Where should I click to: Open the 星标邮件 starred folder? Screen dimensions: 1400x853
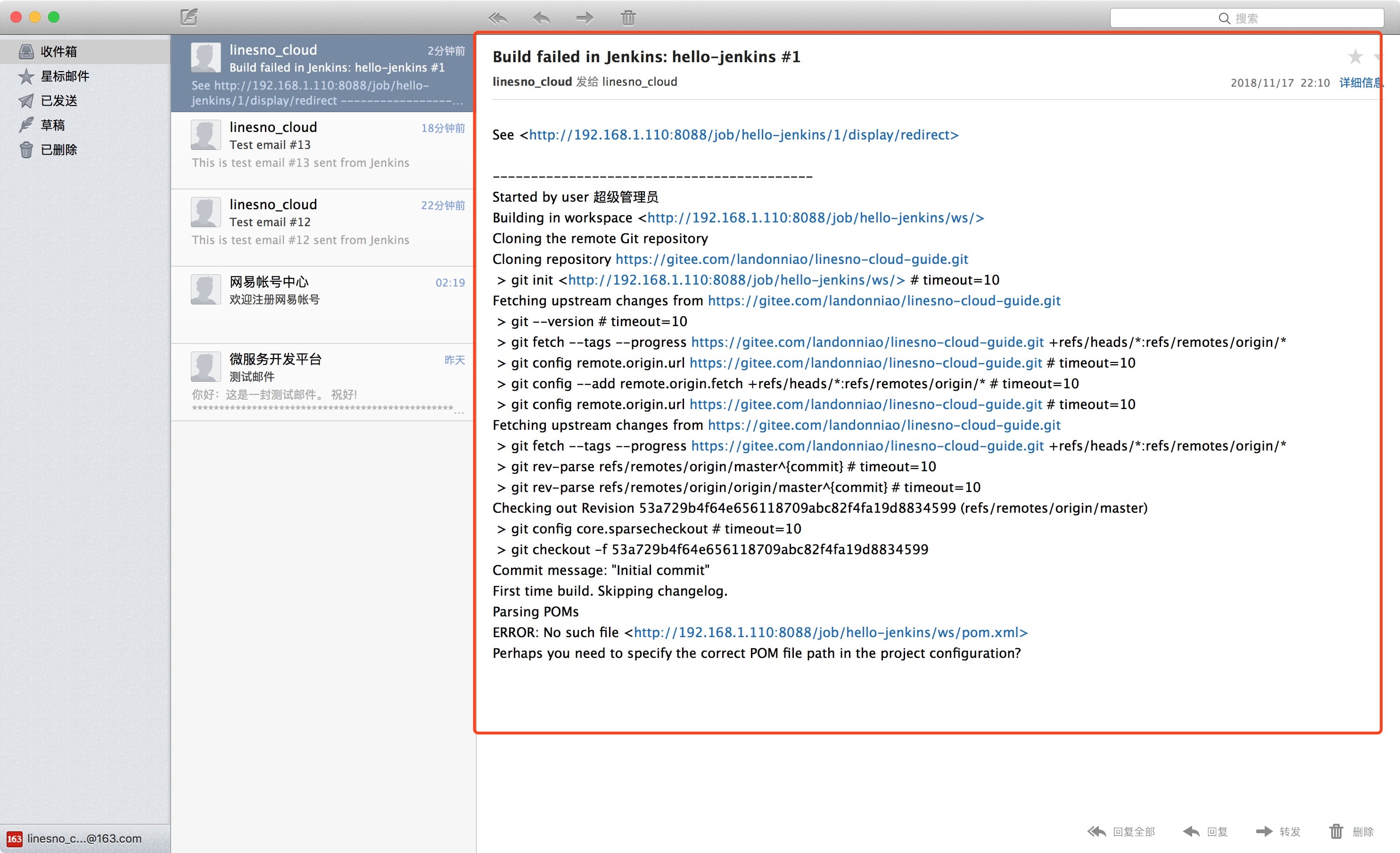(64, 76)
